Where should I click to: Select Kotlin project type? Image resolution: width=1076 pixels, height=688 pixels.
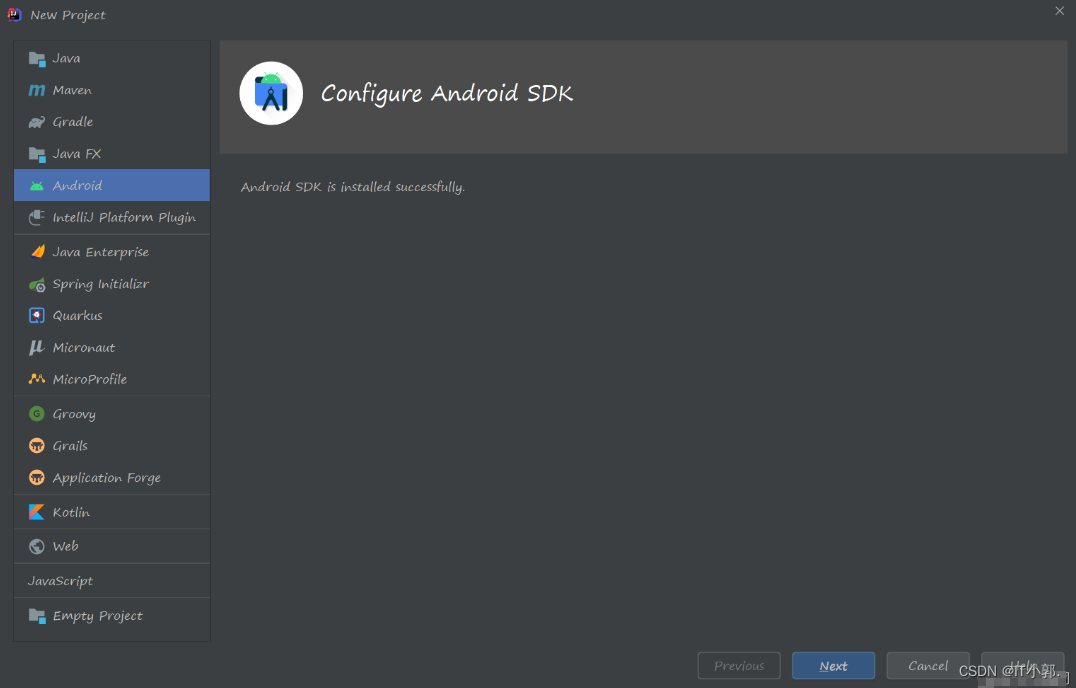(71, 512)
